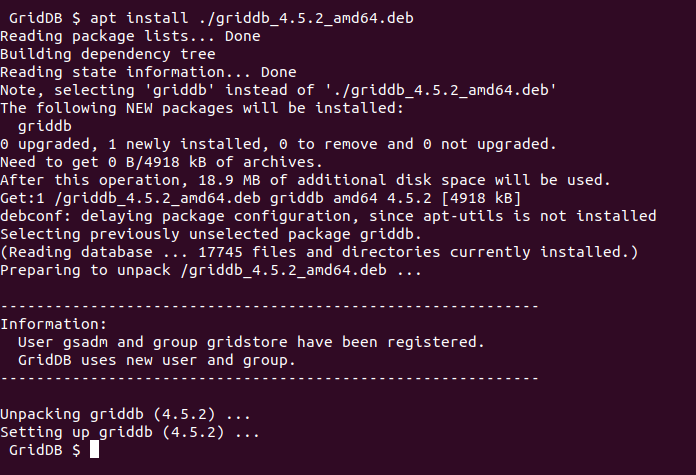This screenshot has width=696, height=475.
Task: Click the "Information:" heading text
Action: (53, 324)
